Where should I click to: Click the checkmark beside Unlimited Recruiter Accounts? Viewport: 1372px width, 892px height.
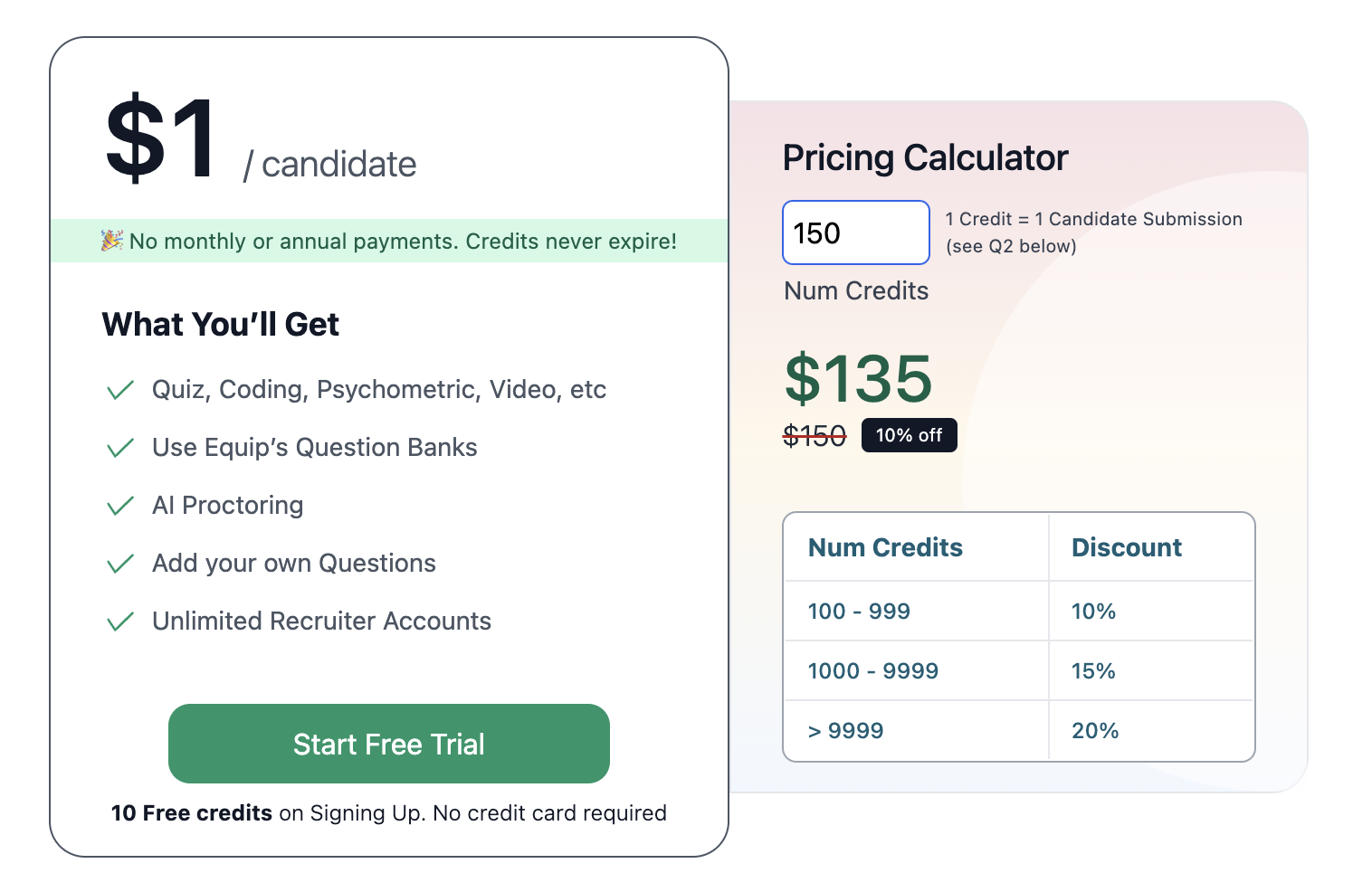point(119,622)
